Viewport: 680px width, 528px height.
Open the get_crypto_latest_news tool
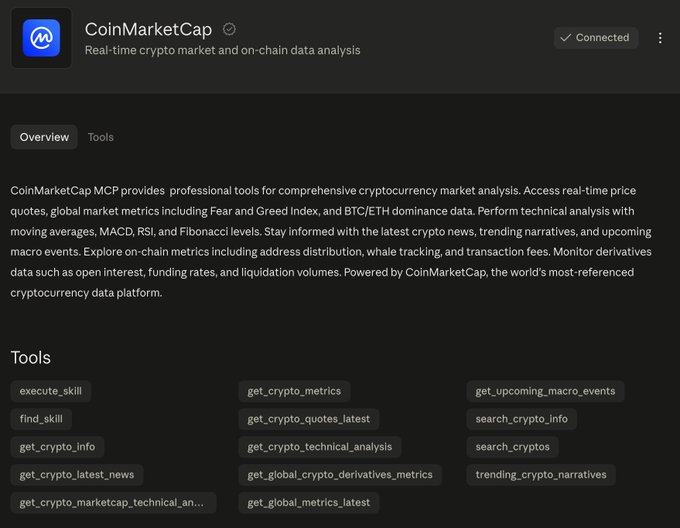[77, 475]
